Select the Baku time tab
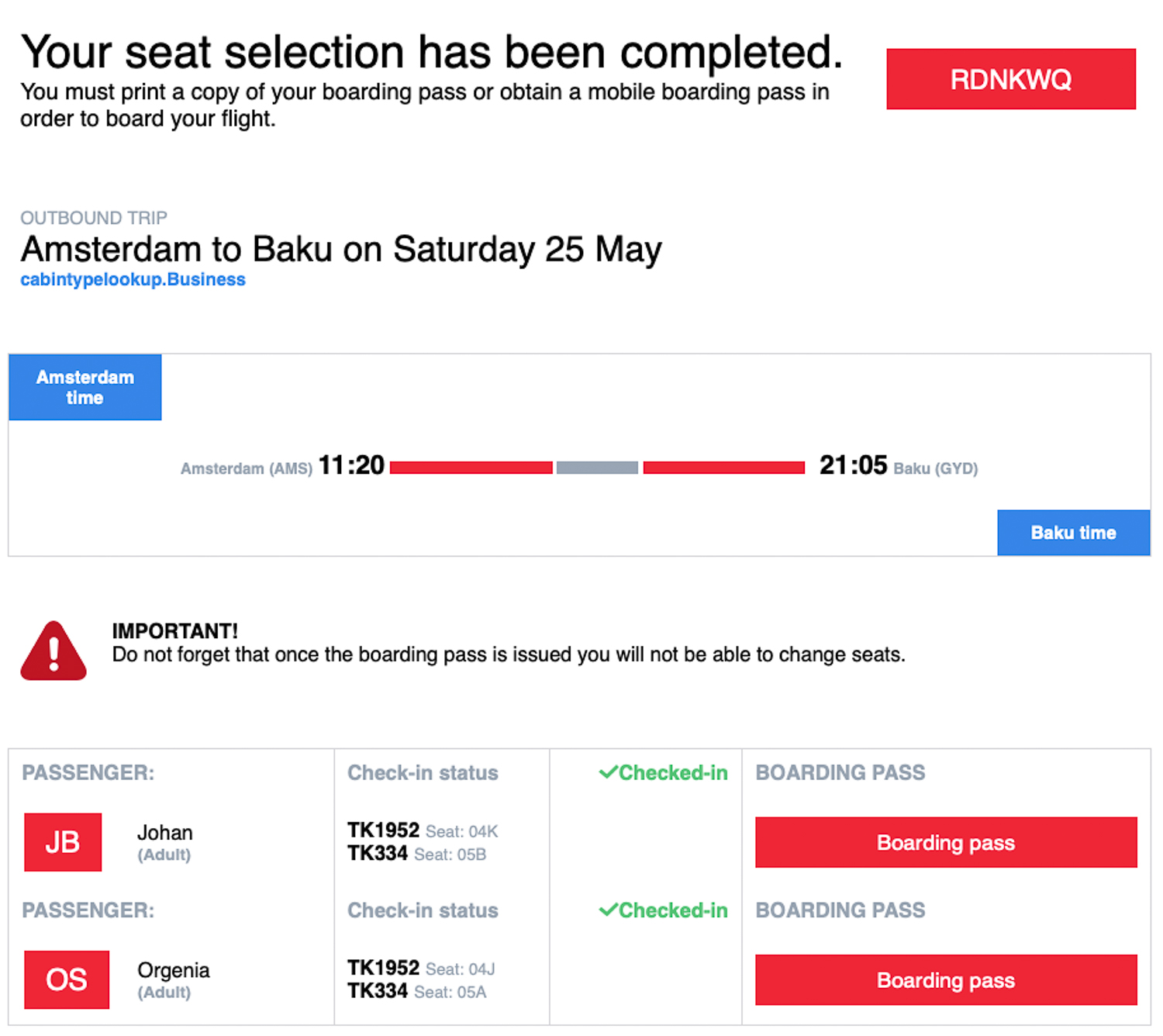This screenshot has height=1036, width=1163. click(x=1074, y=533)
